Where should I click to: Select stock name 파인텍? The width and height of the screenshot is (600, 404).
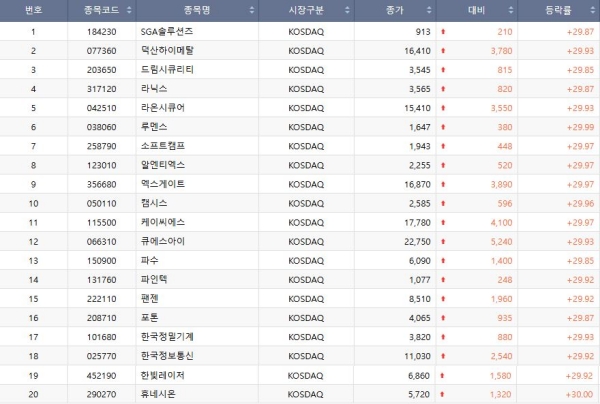(154, 280)
